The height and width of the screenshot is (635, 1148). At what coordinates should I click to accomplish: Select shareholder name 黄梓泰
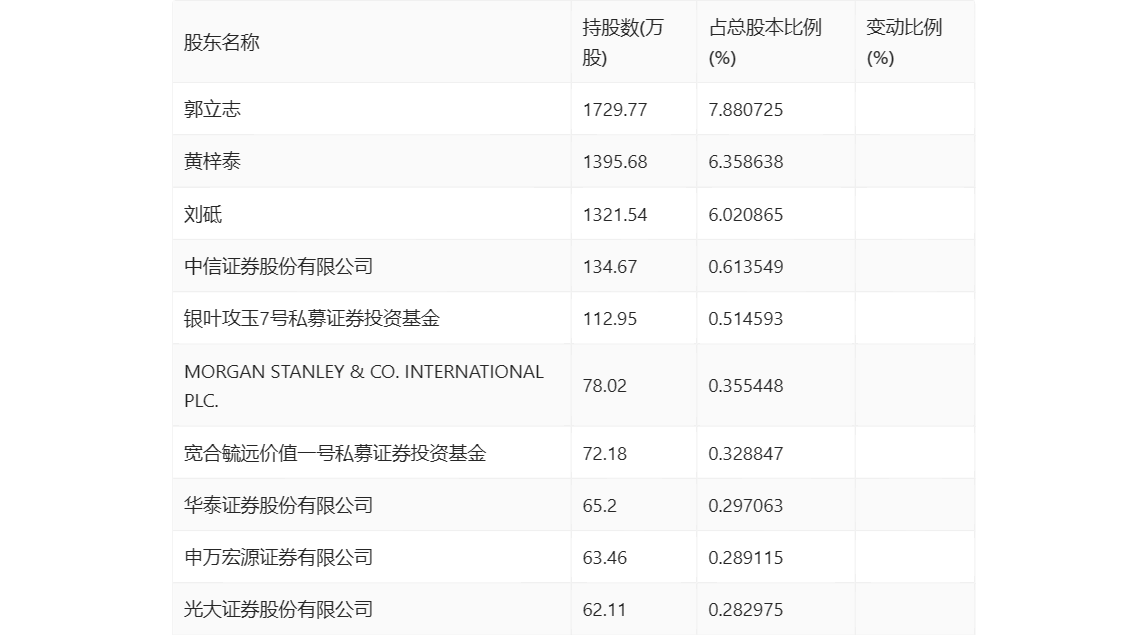tap(212, 161)
